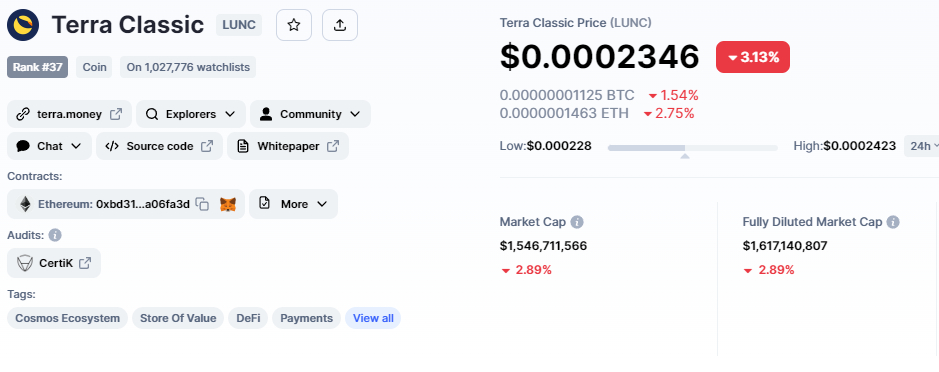
Task: Share the page using the upload icon button
Action: coord(340,25)
